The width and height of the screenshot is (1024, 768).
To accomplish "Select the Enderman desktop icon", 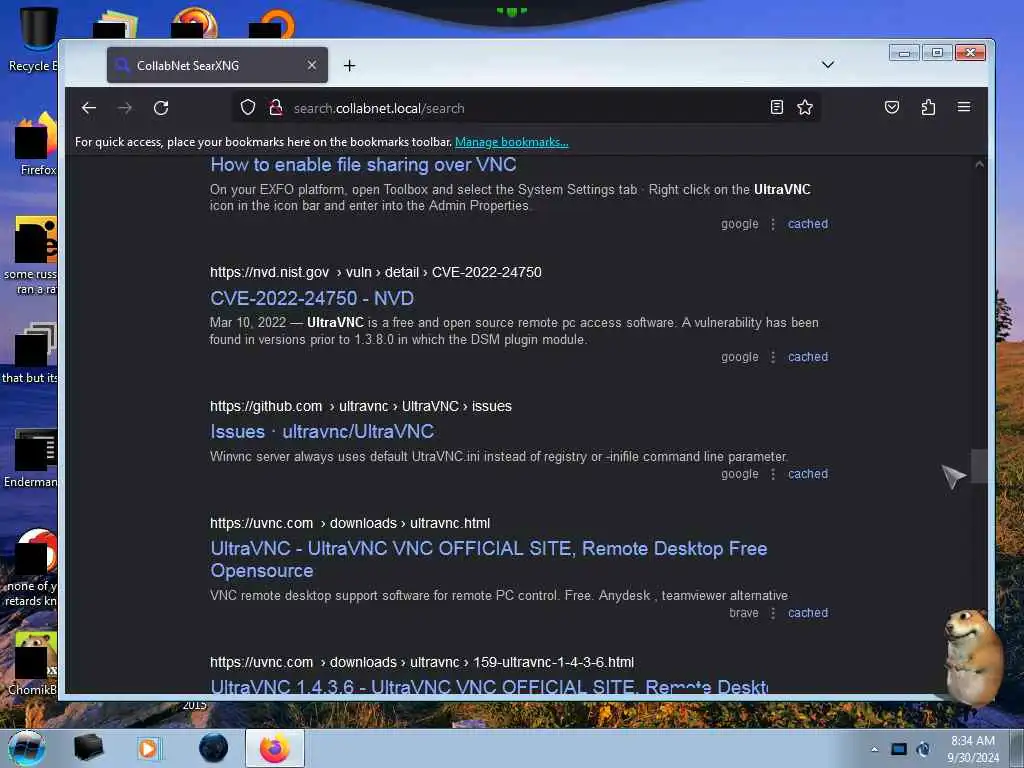I will (x=33, y=458).
